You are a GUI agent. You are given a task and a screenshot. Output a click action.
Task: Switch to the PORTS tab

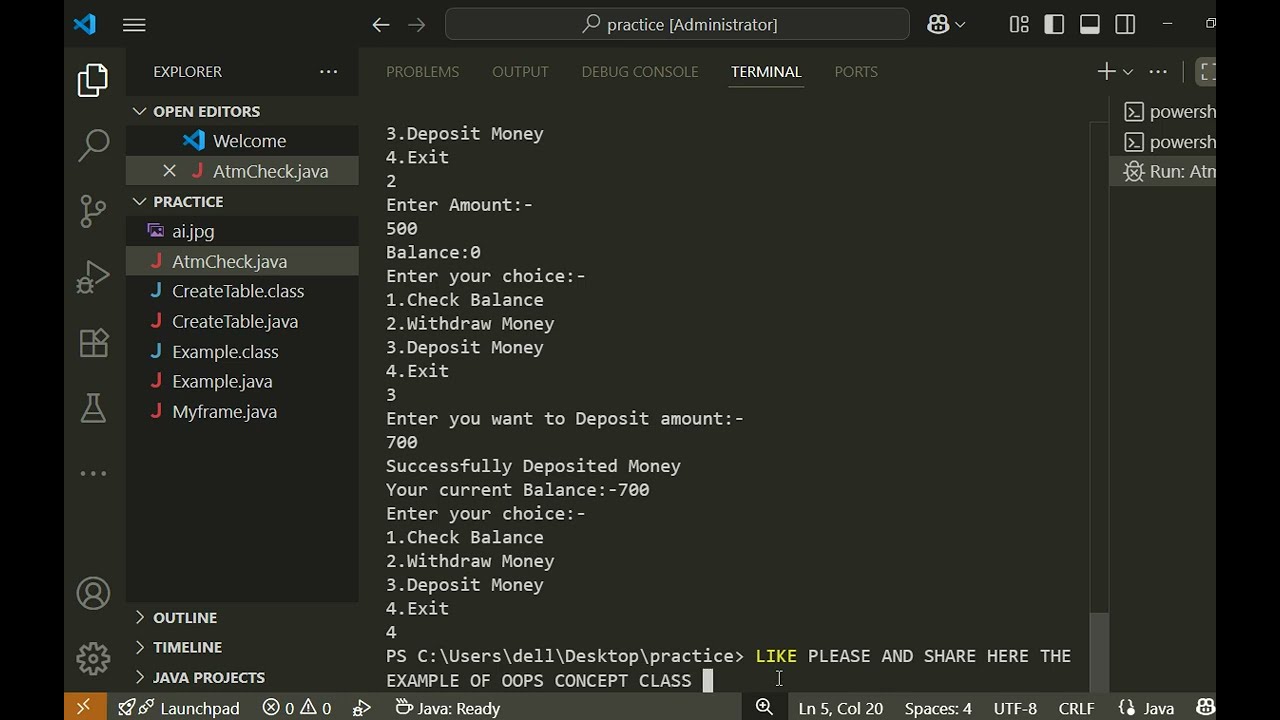(x=856, y=72)
